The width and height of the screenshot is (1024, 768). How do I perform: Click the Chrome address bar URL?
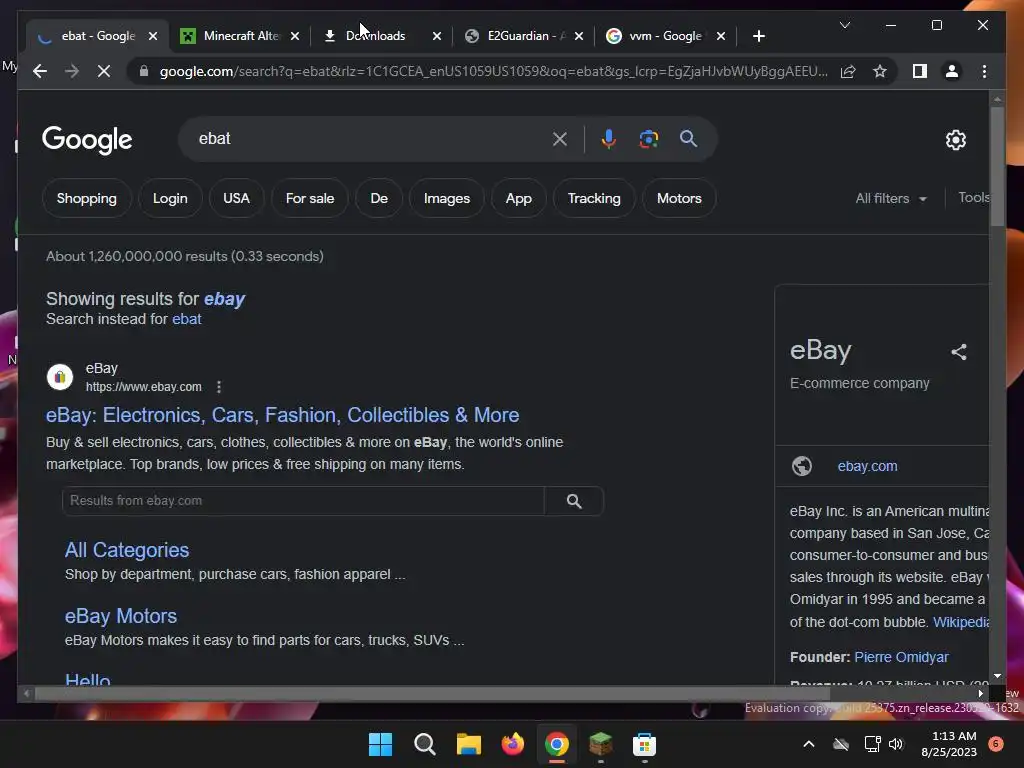pos(493,71)
